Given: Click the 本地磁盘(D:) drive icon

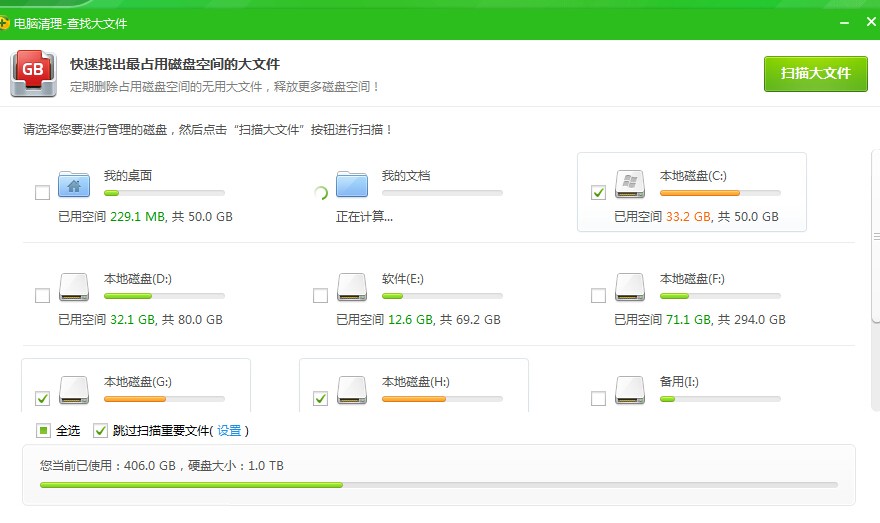Looking at the screenshot, I should [74, 287].
